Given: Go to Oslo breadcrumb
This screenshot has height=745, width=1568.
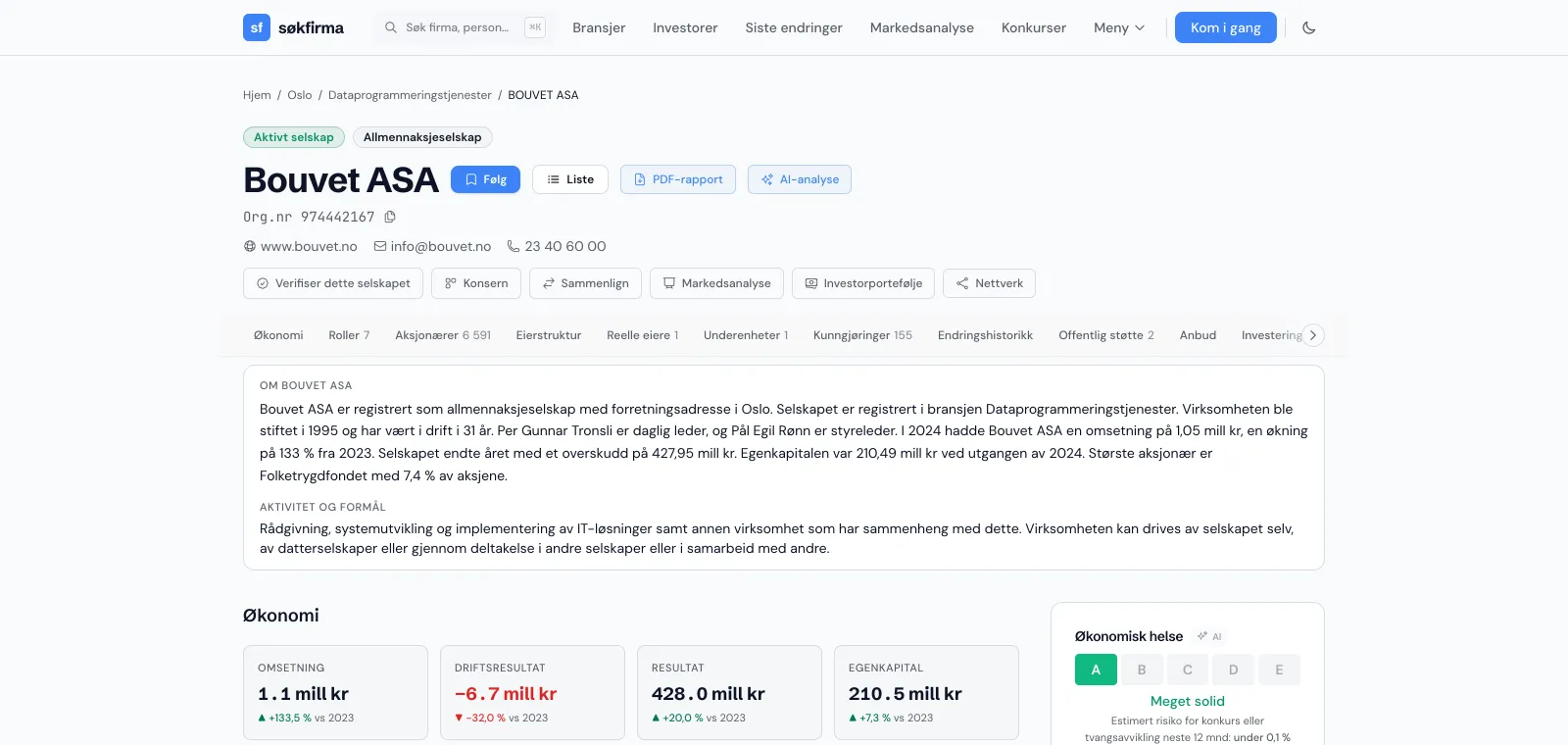Looking at the screenshot, I should 300,95.
